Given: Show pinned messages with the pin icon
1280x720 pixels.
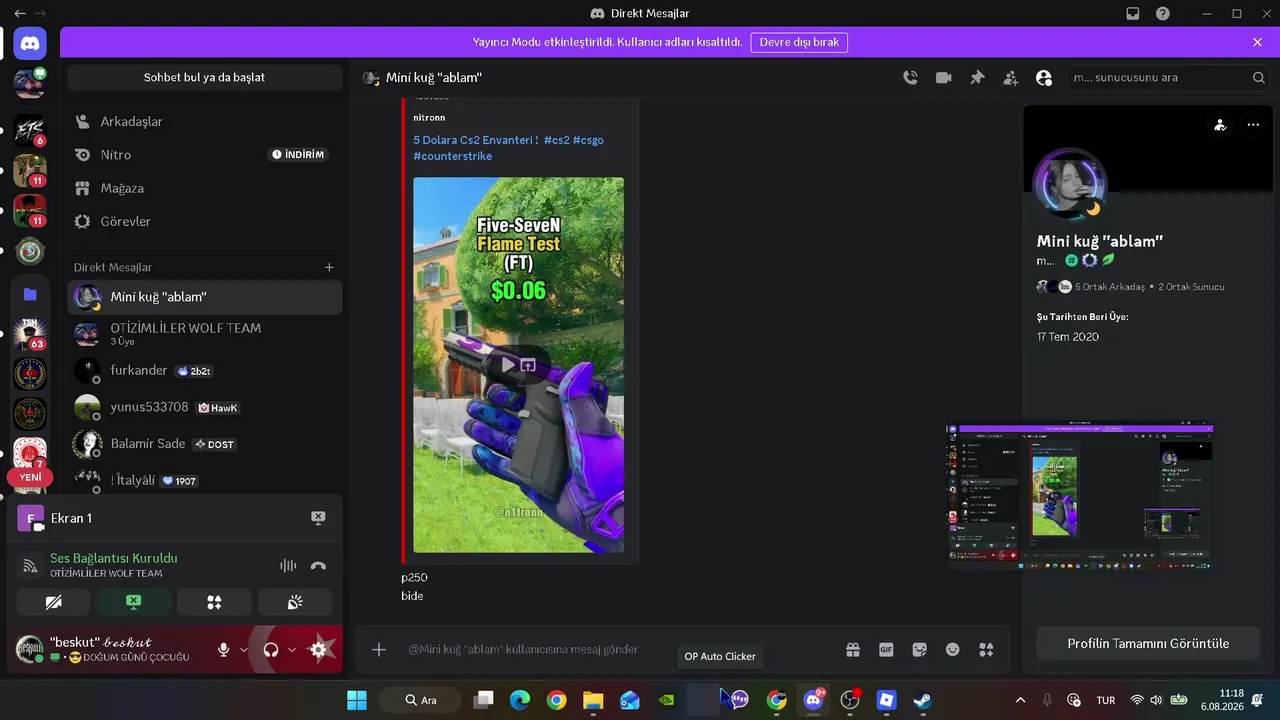Looking at the screenshot, I should point(977,78).
